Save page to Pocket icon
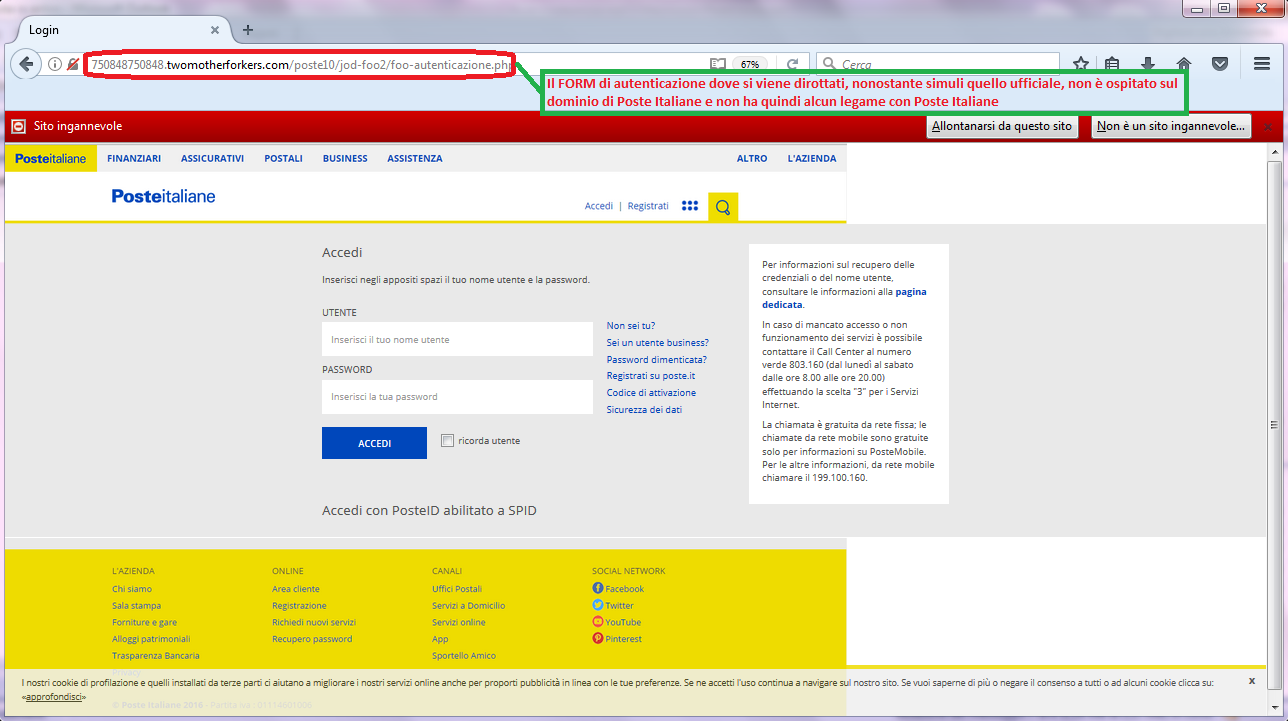This screenshot has width=1288, height=721. click(1220, 64)
